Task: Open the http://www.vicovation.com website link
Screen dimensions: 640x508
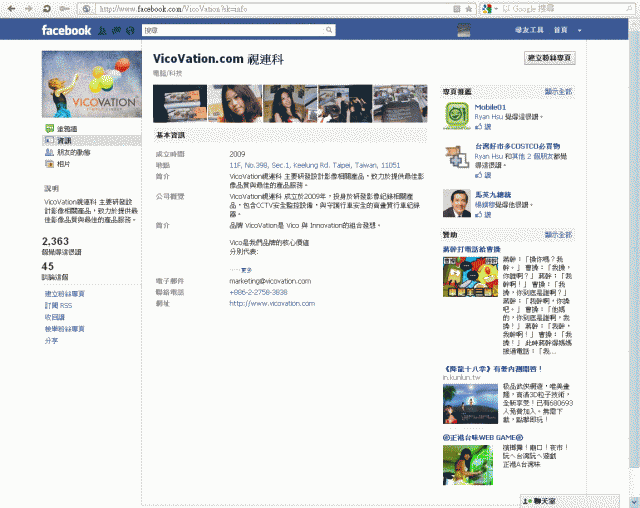Action: pyautogui.click(x=272, y=304)
